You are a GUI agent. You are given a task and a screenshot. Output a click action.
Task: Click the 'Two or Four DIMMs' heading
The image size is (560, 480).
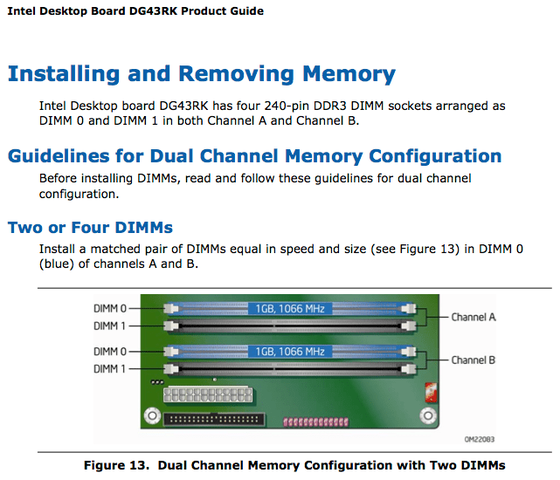click(x=90, y=228)
